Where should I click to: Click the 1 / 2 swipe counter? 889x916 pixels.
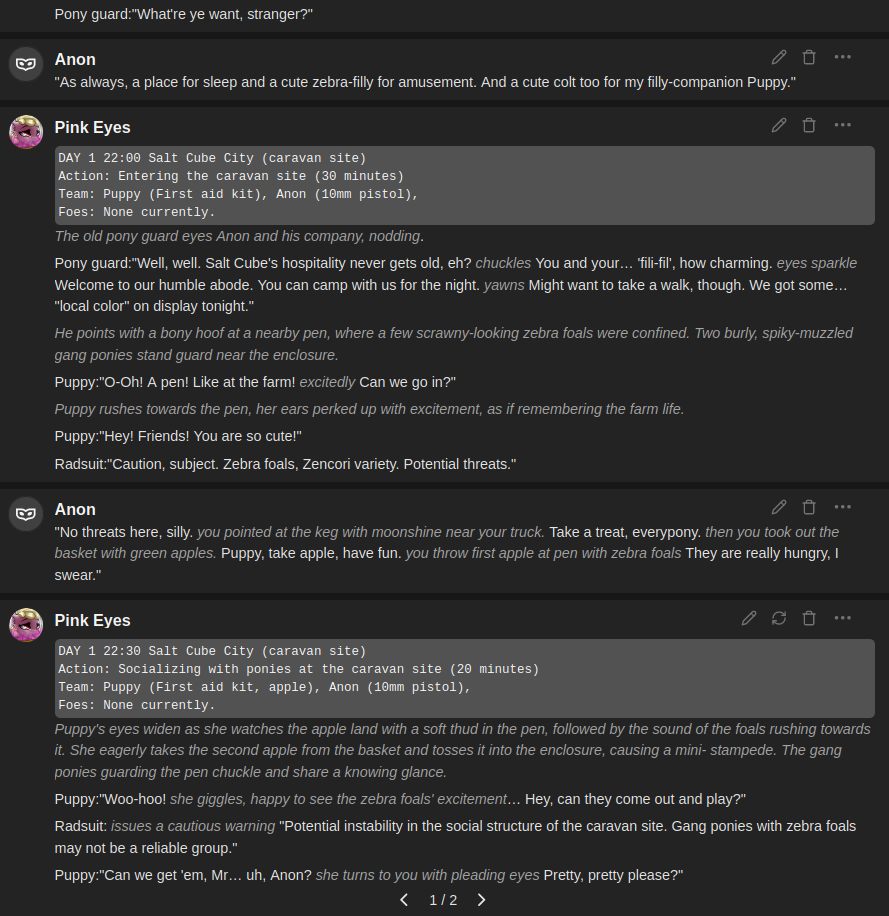pyautogui.click(x=443, y=900)
